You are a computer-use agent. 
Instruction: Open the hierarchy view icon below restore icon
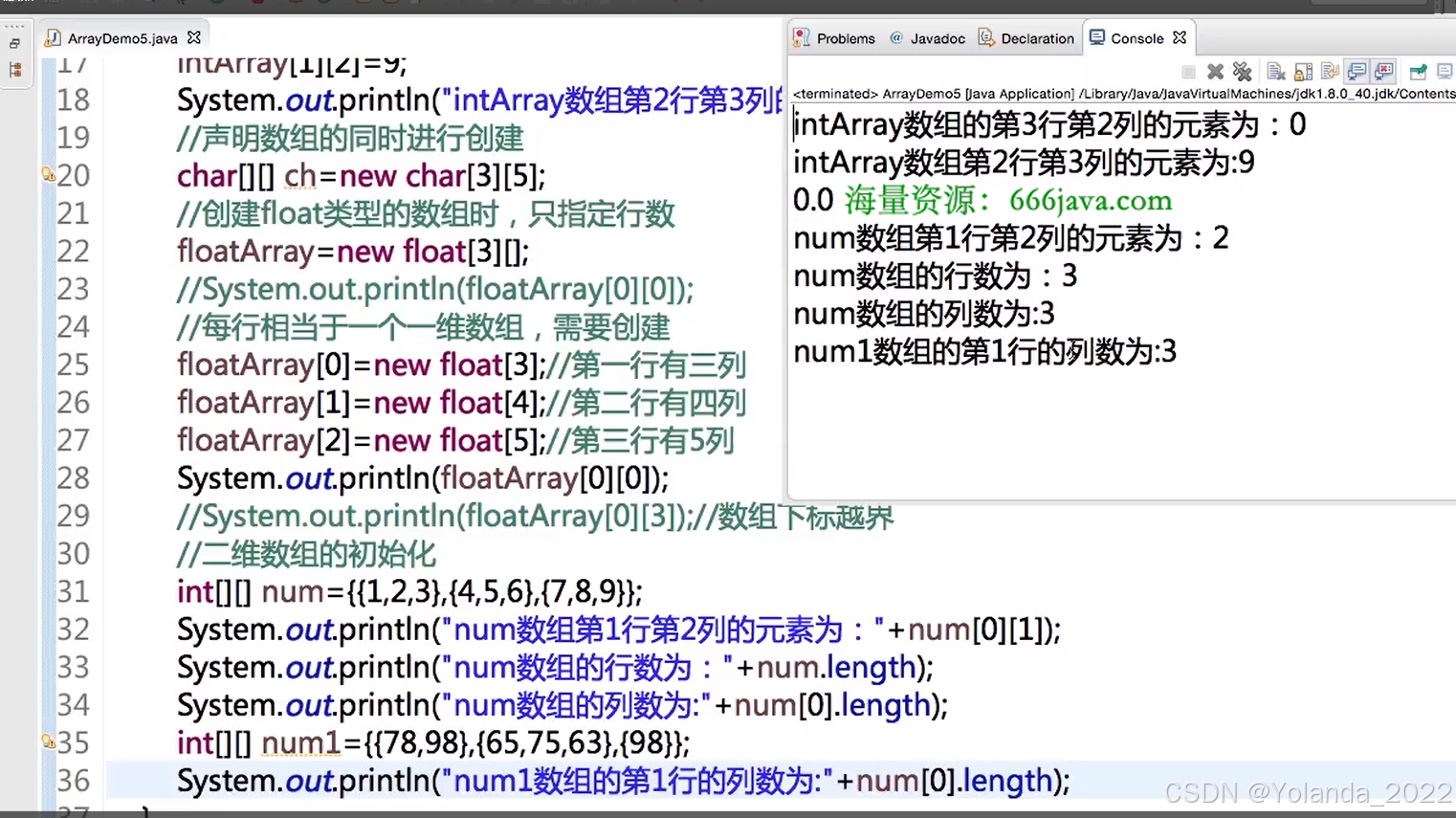click(x=14, y=70)
